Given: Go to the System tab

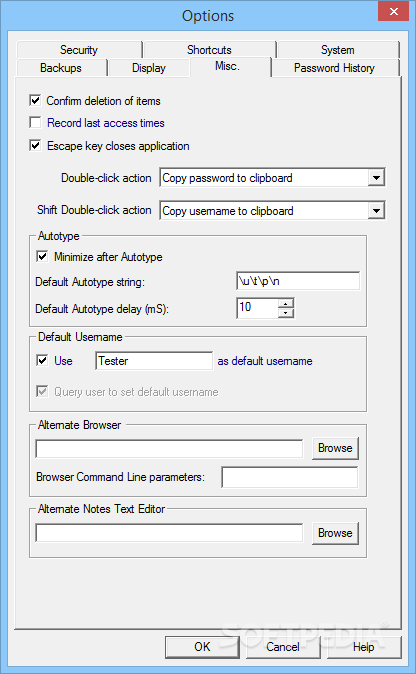Looking at the screenshot, I should click(338, 50).
